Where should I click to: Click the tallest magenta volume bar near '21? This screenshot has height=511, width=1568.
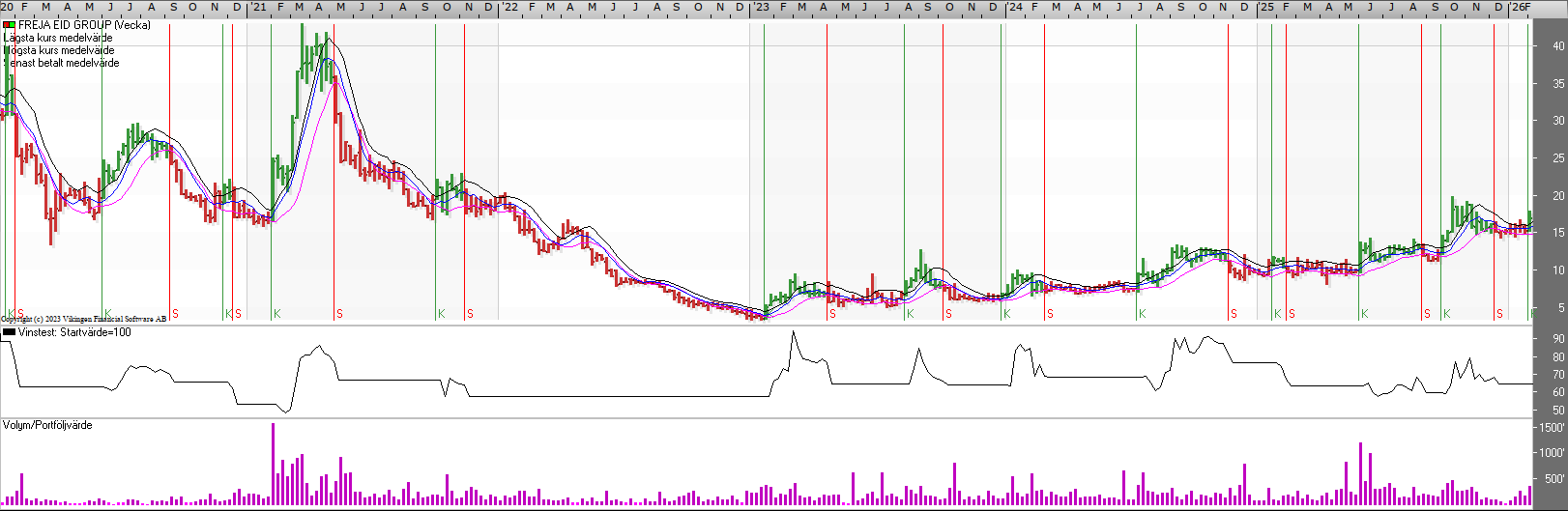(x=274, y=464)
